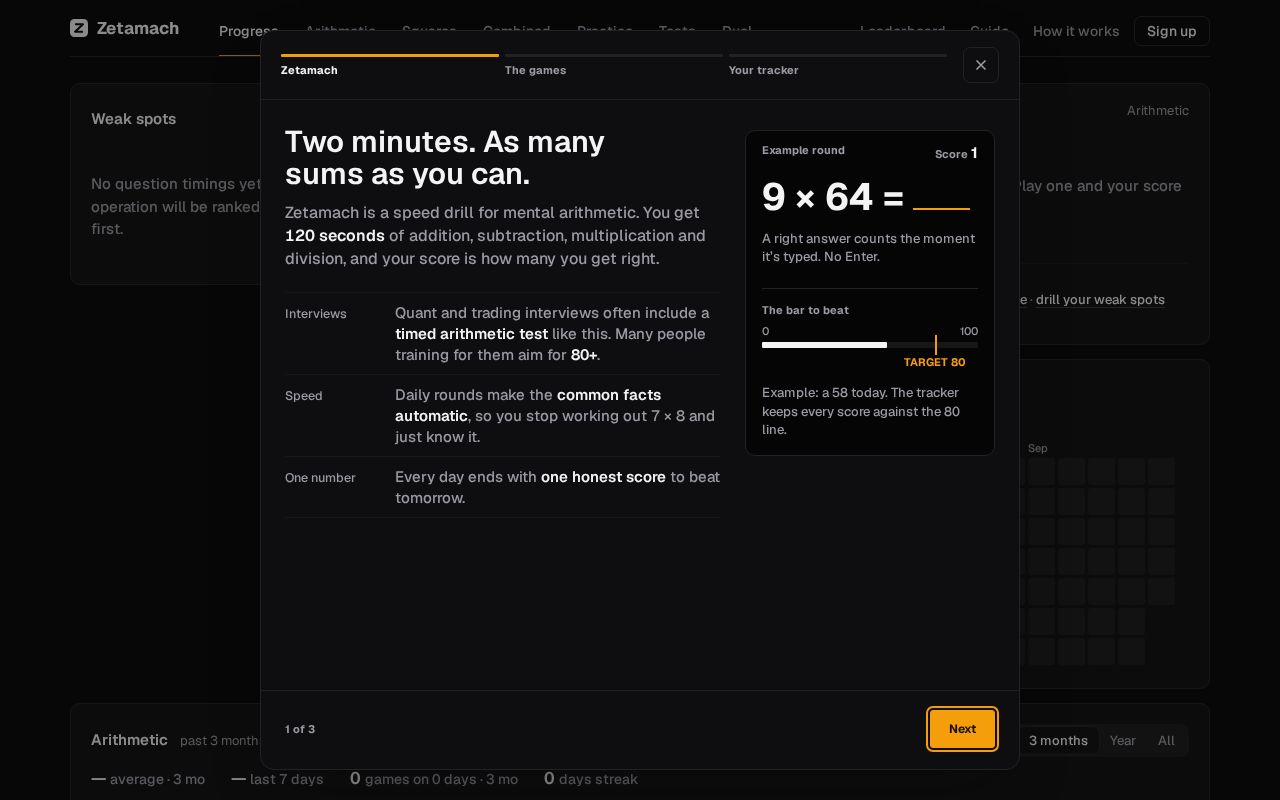Select the Year range
The width and height of the screenshot is (1280, 800).
[1122, 740]
